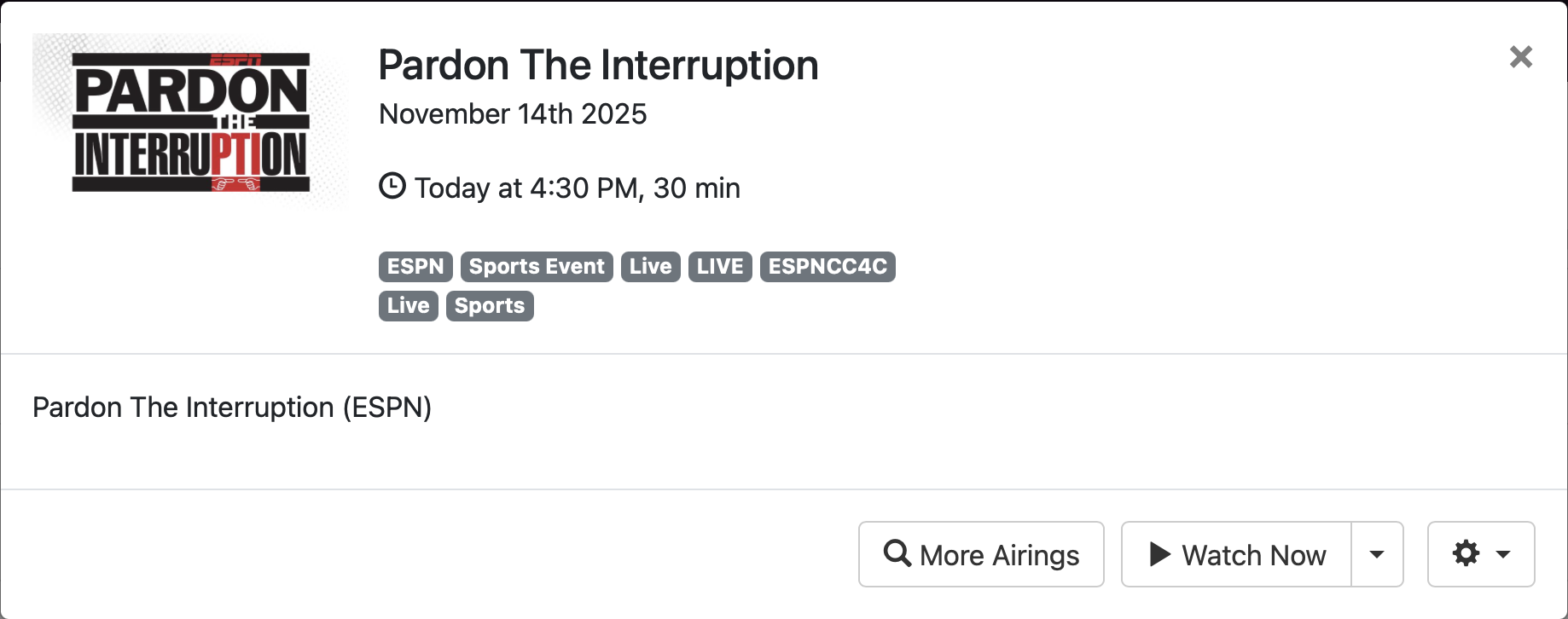Click the settings gear icon
Screen dimensions: 1568x619
coord(1466,553)
